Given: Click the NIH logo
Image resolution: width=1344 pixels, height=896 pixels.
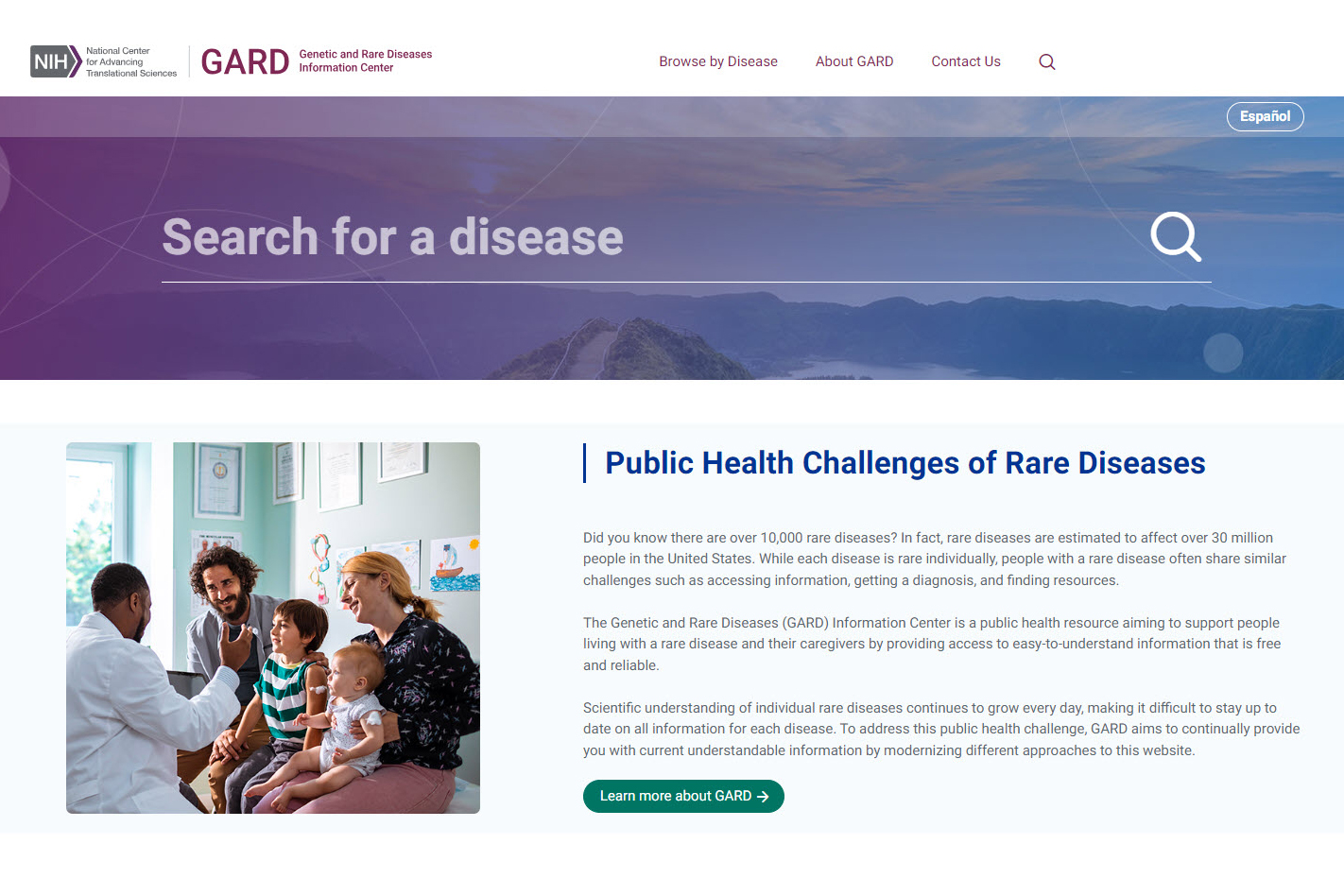Looking at the screenshot, I should [54, 61].
